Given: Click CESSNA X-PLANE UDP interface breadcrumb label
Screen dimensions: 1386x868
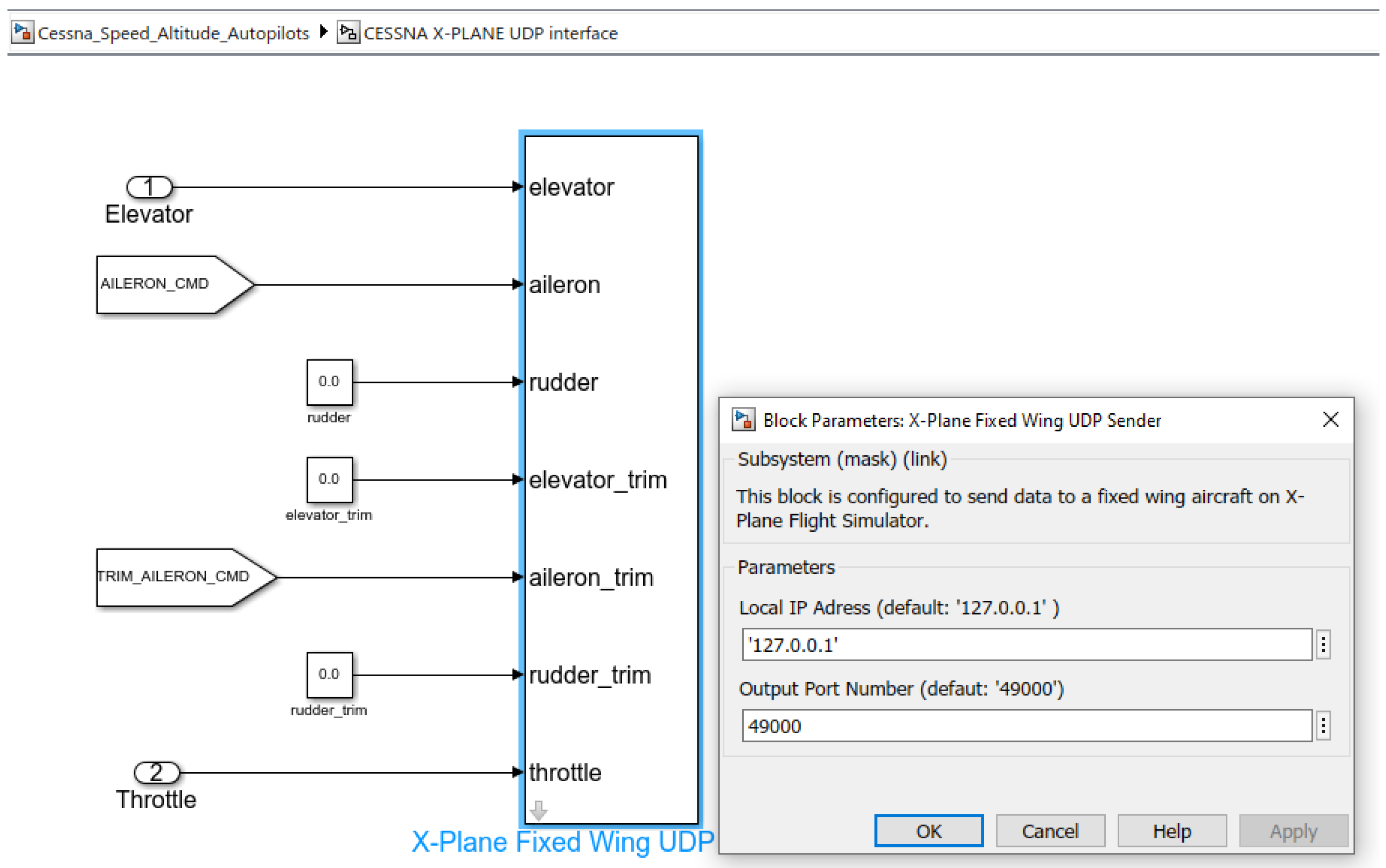Looking at the screenshot, I should [490, 33].
